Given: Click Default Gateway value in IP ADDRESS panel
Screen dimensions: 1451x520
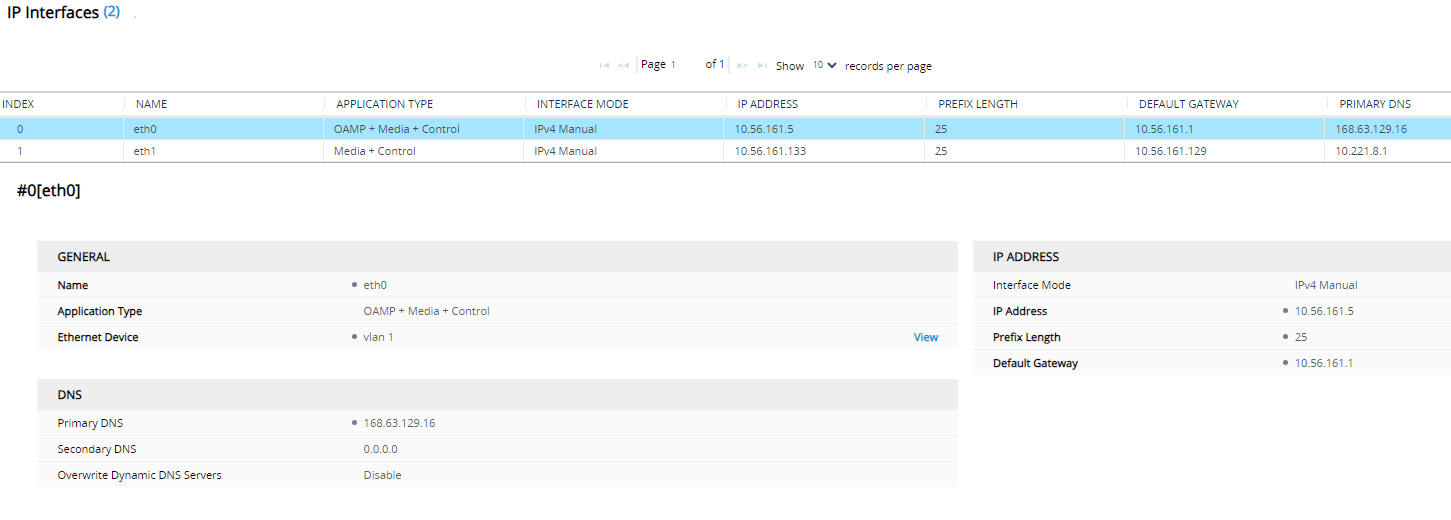Looking at the screenshot, I should tap(1324, 363).
